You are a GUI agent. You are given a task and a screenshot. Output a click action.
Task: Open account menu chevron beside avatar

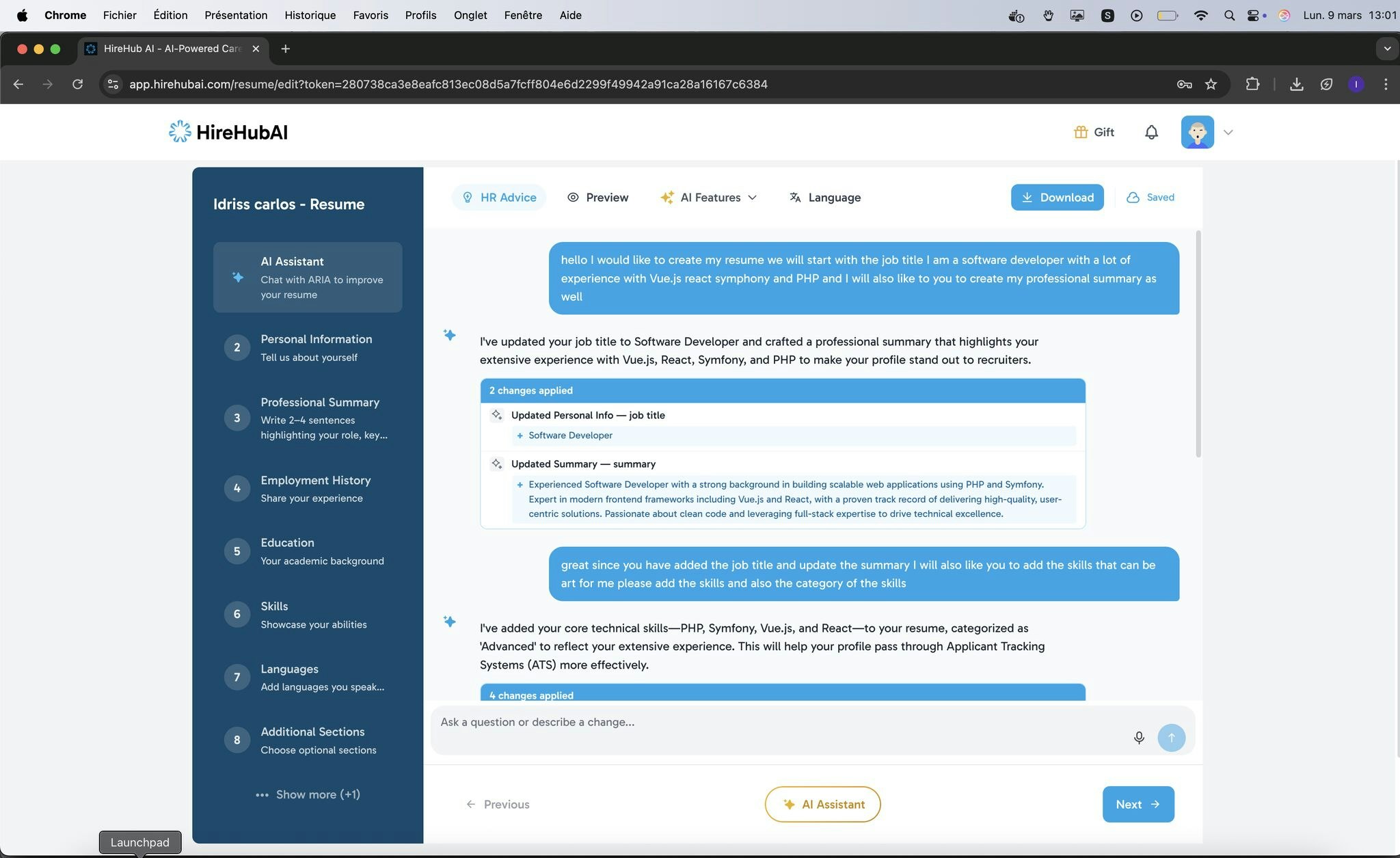(x=1228, y=133)
